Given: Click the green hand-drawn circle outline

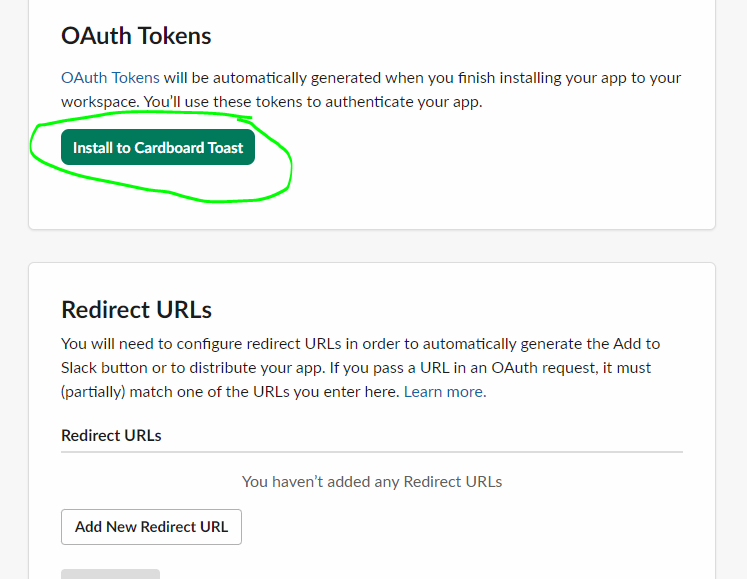Looking at the screenshot, I should (288, 170).
